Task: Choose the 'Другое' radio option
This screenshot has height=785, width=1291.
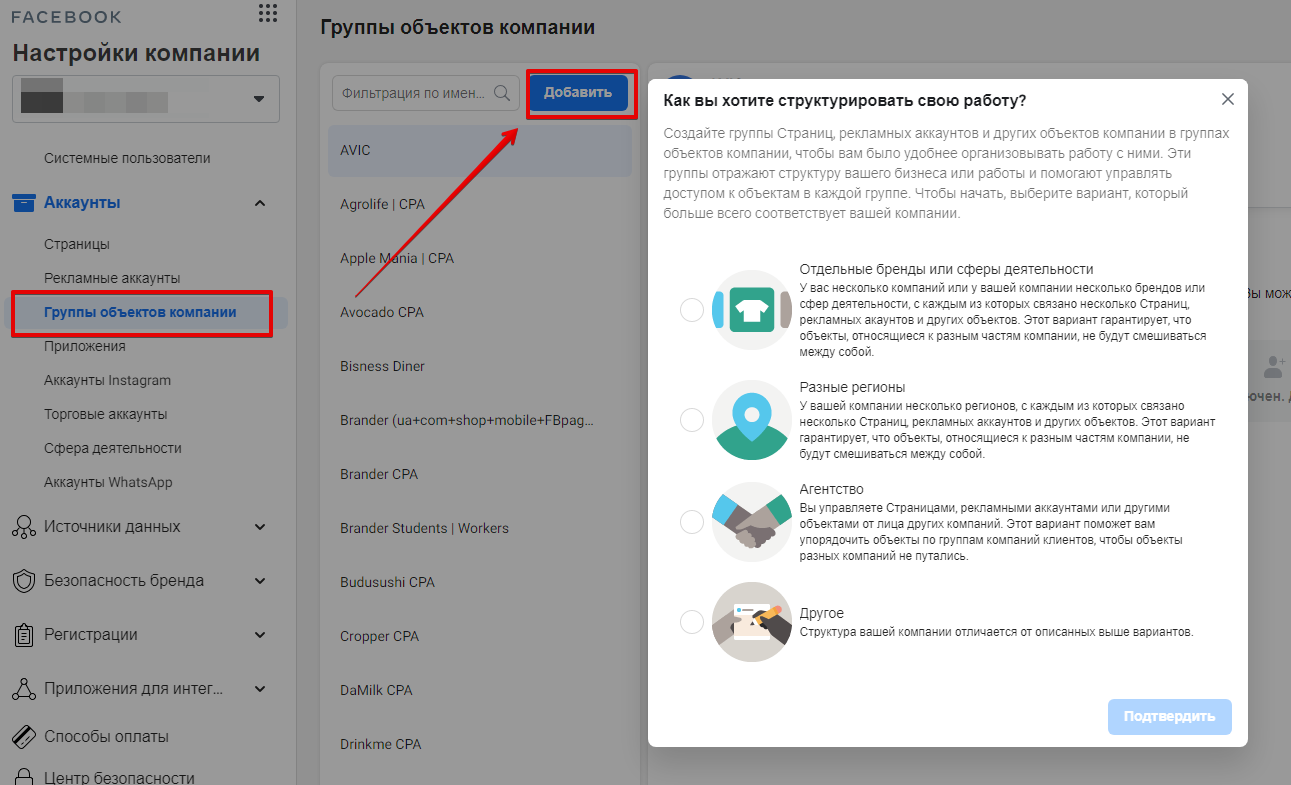Action: (692, 622)
